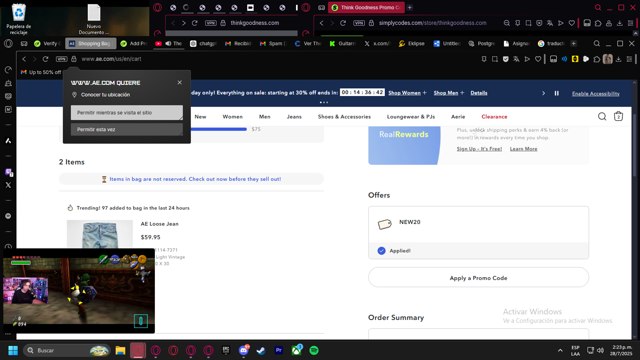Switch to the Eclipse tab
The height and width of the screenshot is (360, 640).
pos(412,43)
